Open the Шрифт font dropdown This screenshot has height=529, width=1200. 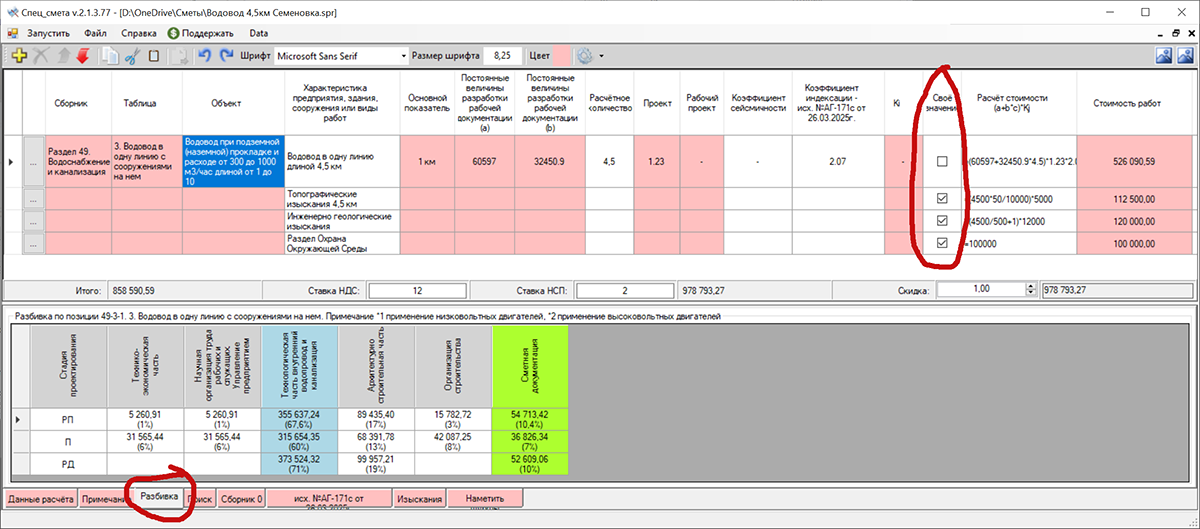point(404,56)
